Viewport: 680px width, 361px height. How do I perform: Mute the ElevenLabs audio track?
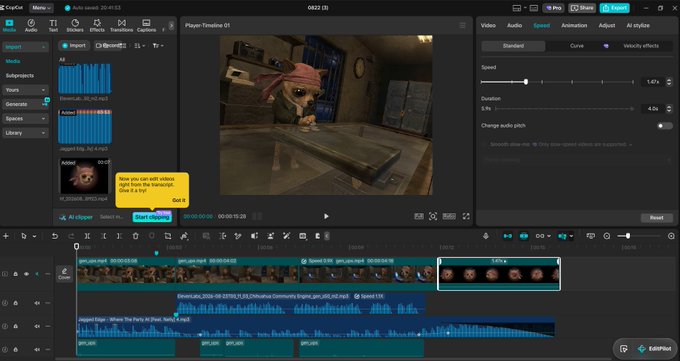pos(37,303)
